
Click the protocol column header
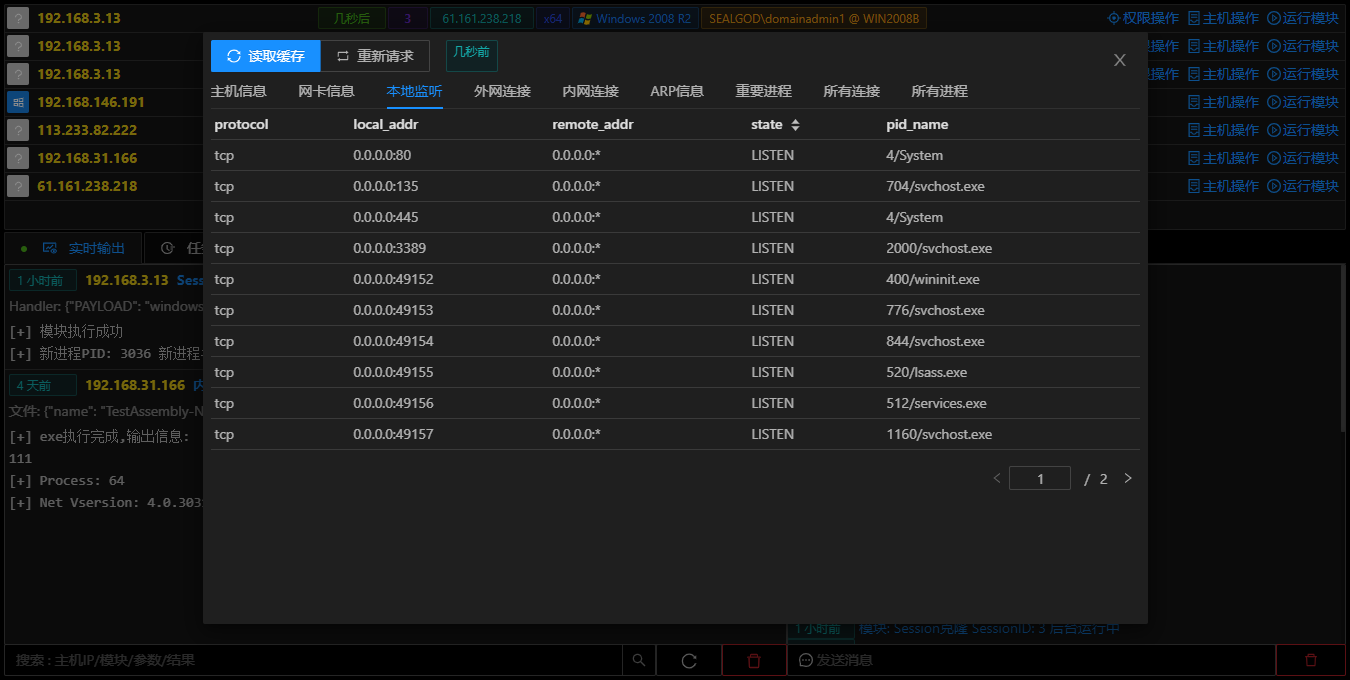coord(241,124)
